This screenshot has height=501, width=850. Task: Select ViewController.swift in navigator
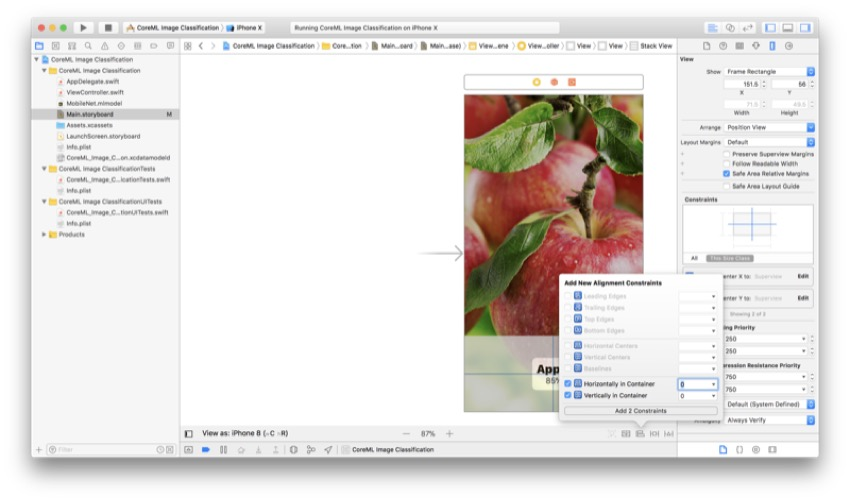(95, 92)
